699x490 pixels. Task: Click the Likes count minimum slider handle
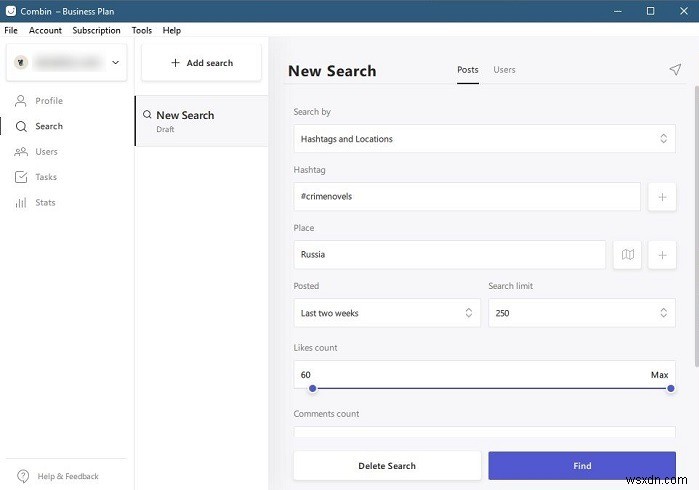[312, 389]
